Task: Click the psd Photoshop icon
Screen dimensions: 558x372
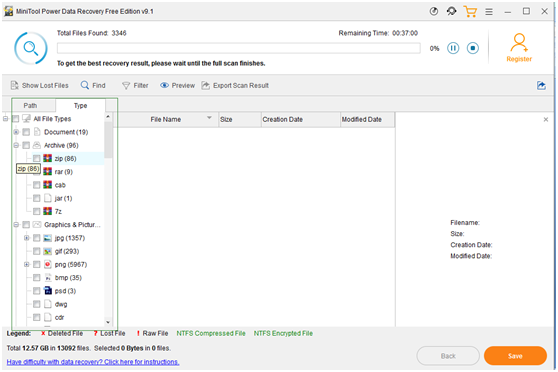Action: click(47, 290)
